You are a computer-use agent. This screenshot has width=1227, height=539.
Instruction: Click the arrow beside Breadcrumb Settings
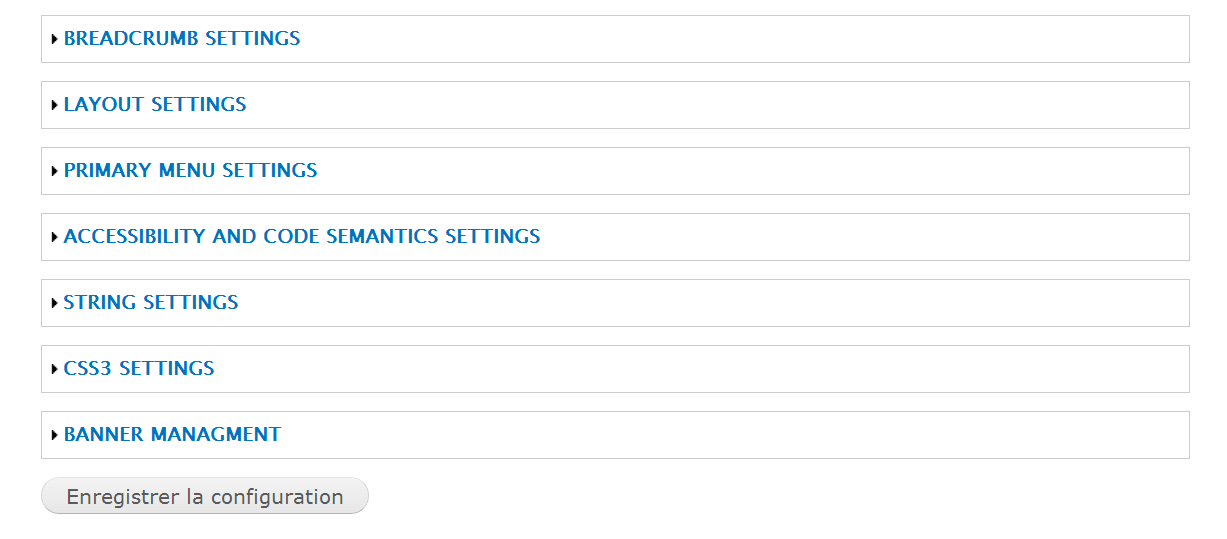coord(54,40)
